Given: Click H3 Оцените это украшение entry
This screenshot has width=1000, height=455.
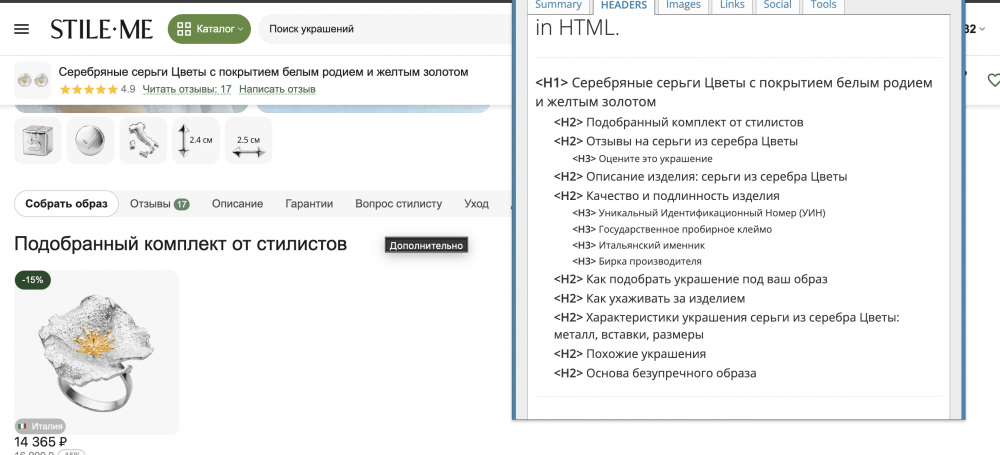Looking at the screenshot, I should pos(642,159).
